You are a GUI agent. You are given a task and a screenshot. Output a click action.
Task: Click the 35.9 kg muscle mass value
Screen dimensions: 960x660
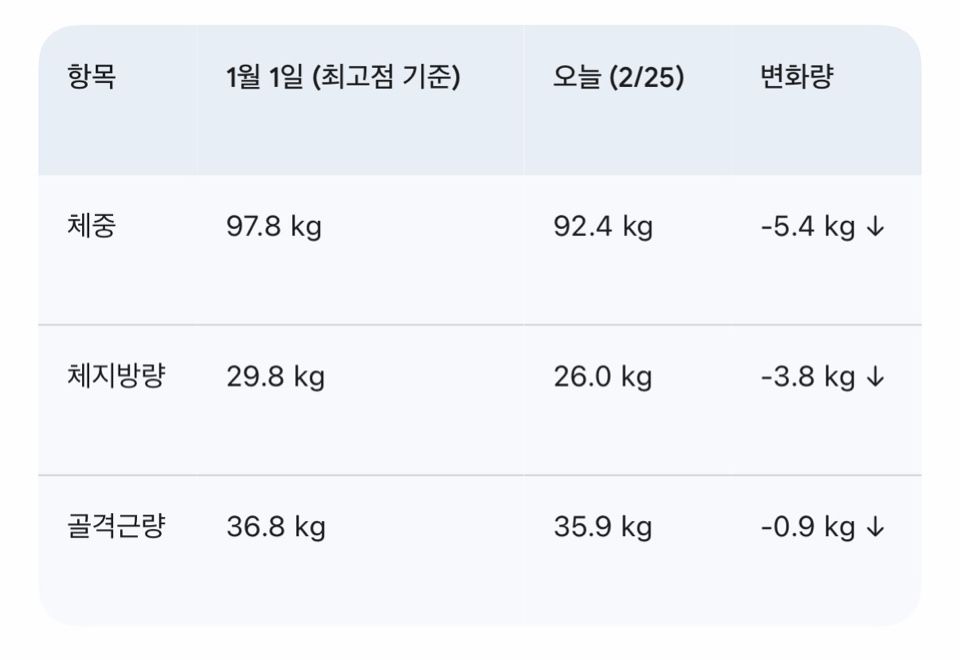[x=603, y=527]
